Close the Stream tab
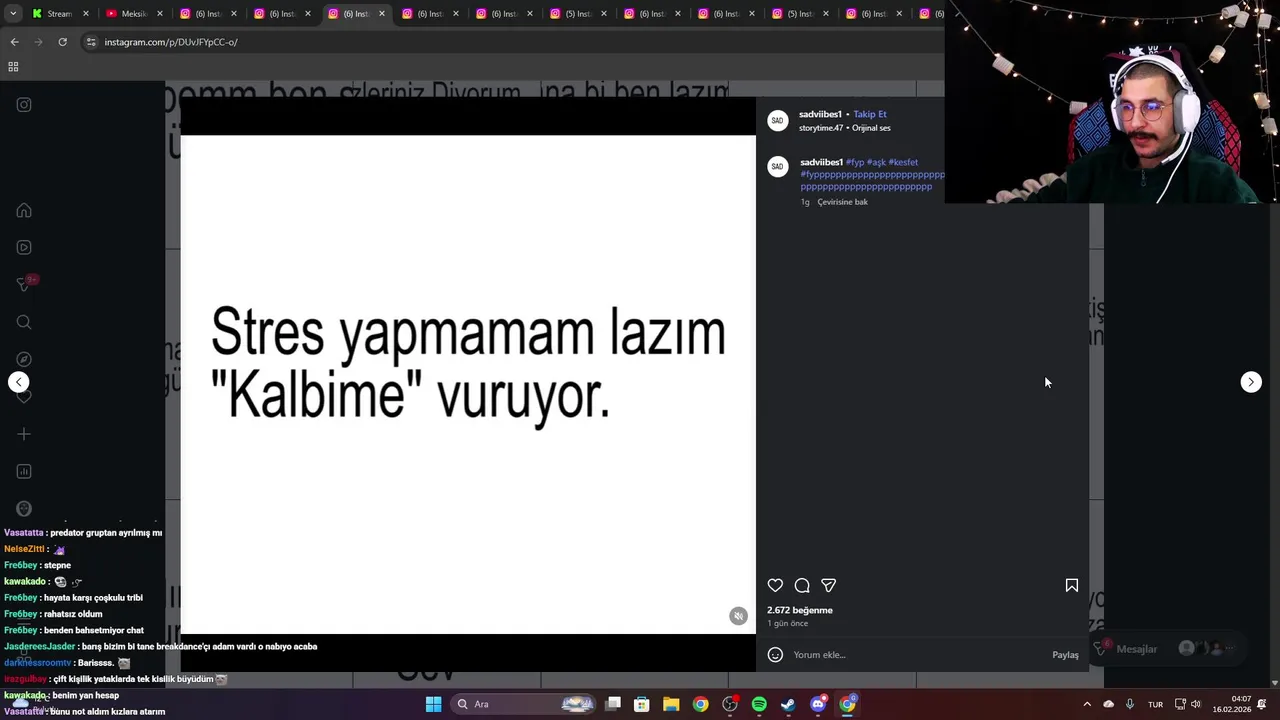The height and width of the screenshot is (720, 1280). [86, 14]
